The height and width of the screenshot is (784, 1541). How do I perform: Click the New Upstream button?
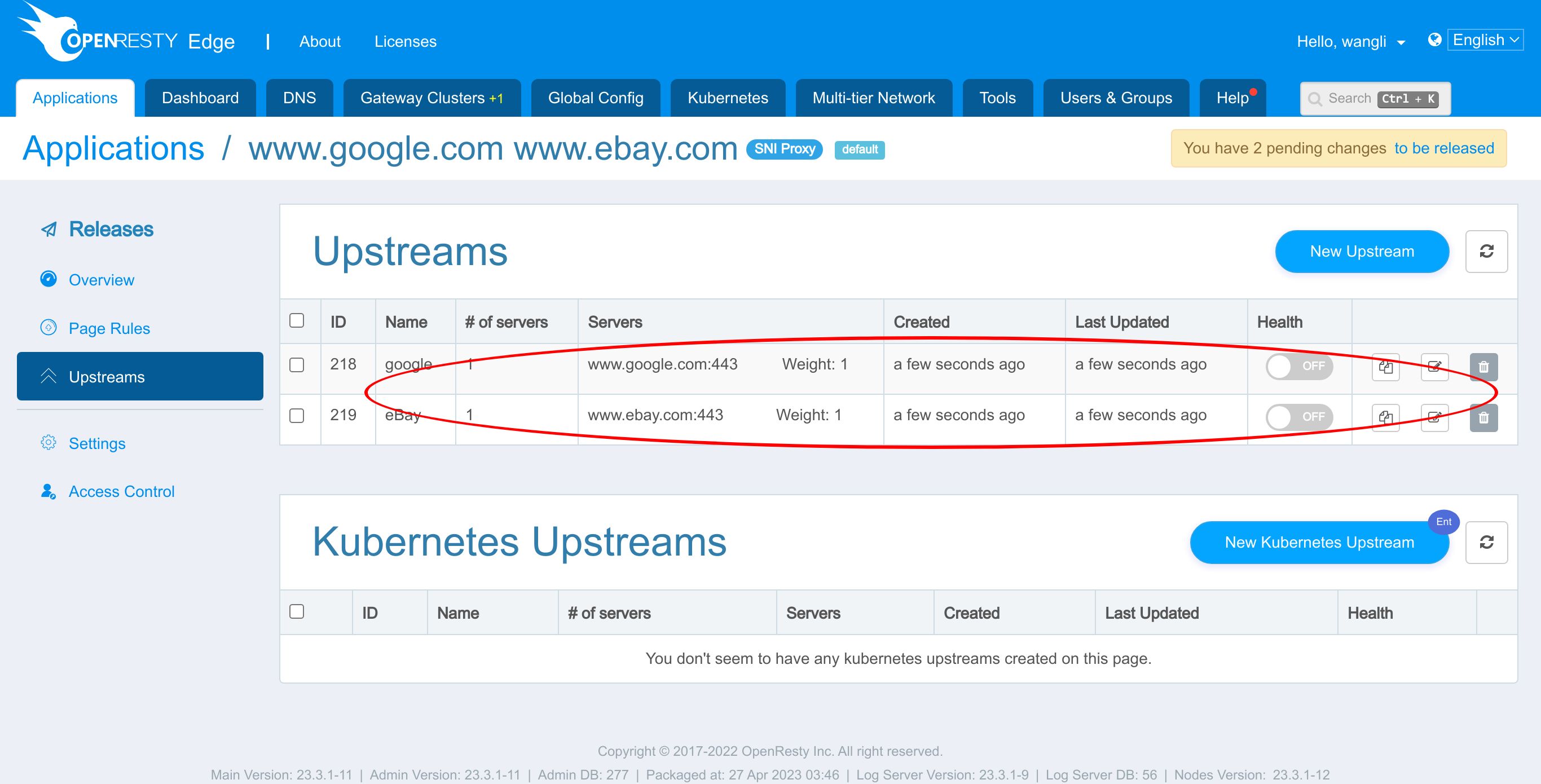(x=1362, y=251)
